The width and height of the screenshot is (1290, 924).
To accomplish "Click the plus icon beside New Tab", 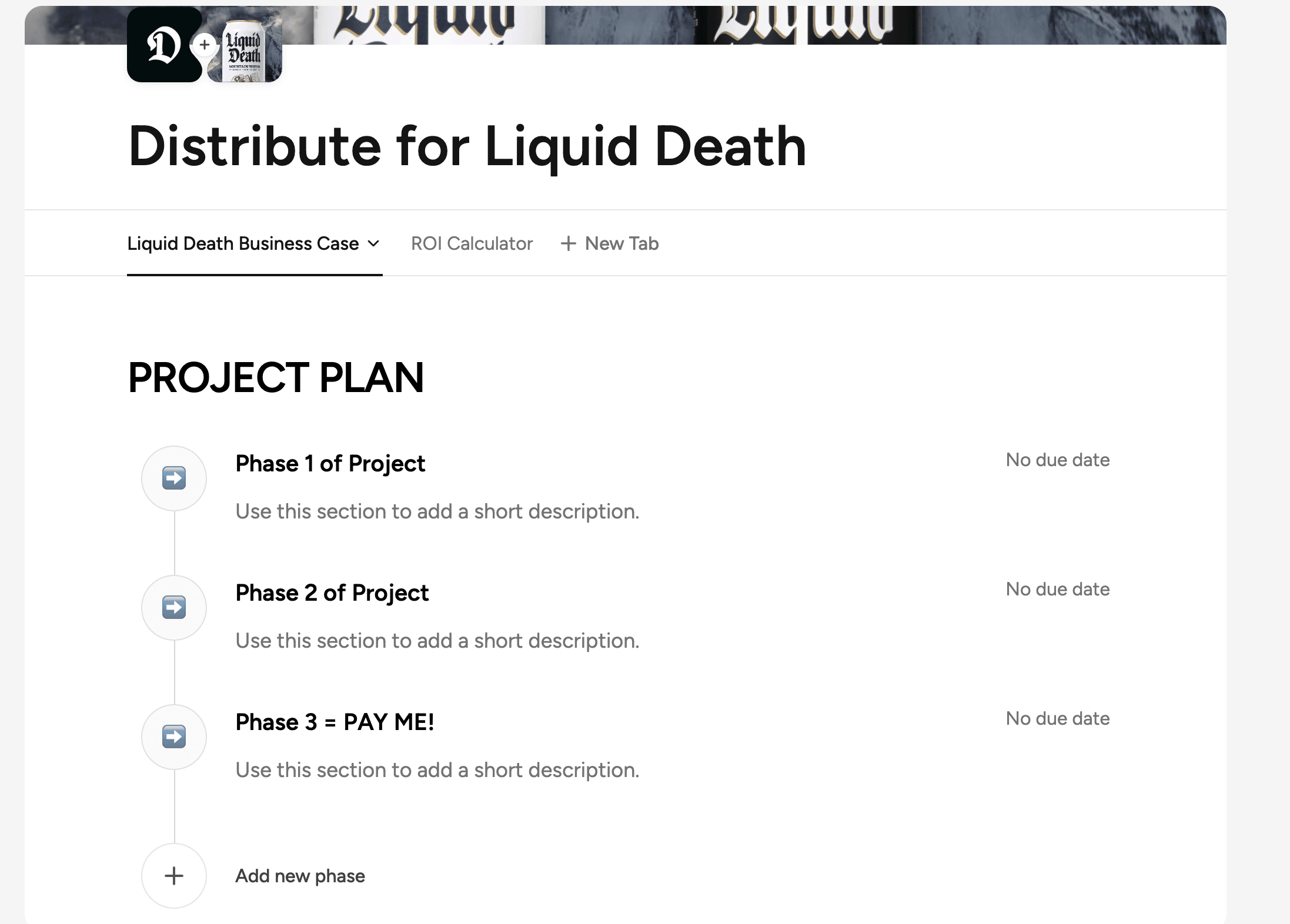I will [568, 243].
